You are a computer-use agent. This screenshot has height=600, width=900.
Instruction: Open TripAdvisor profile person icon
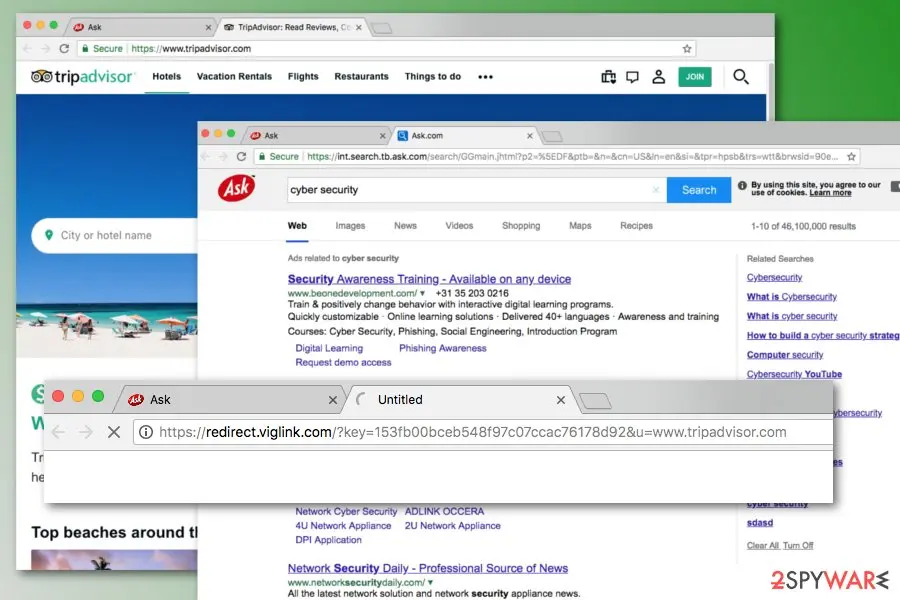pos(658,76)
